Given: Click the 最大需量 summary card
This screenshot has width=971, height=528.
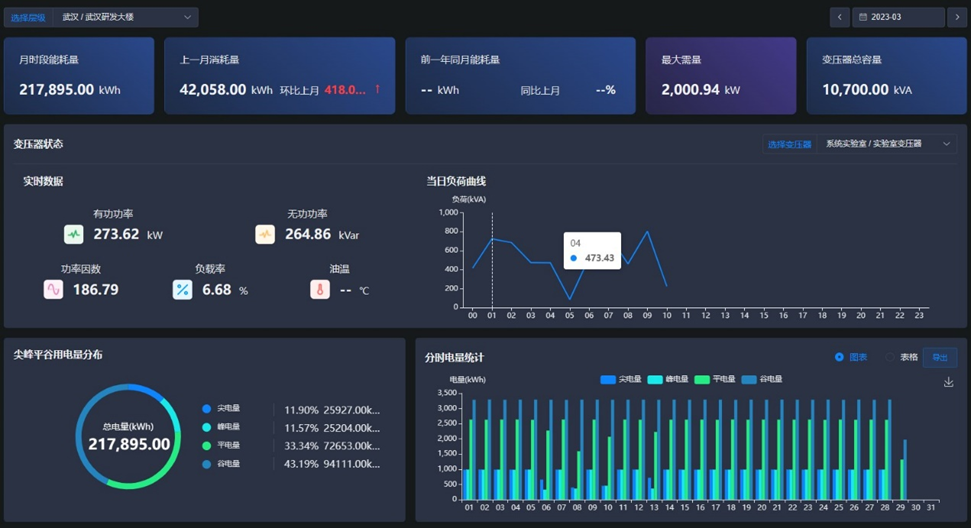Looking at the screenshot, I should [x=720, y=76].
